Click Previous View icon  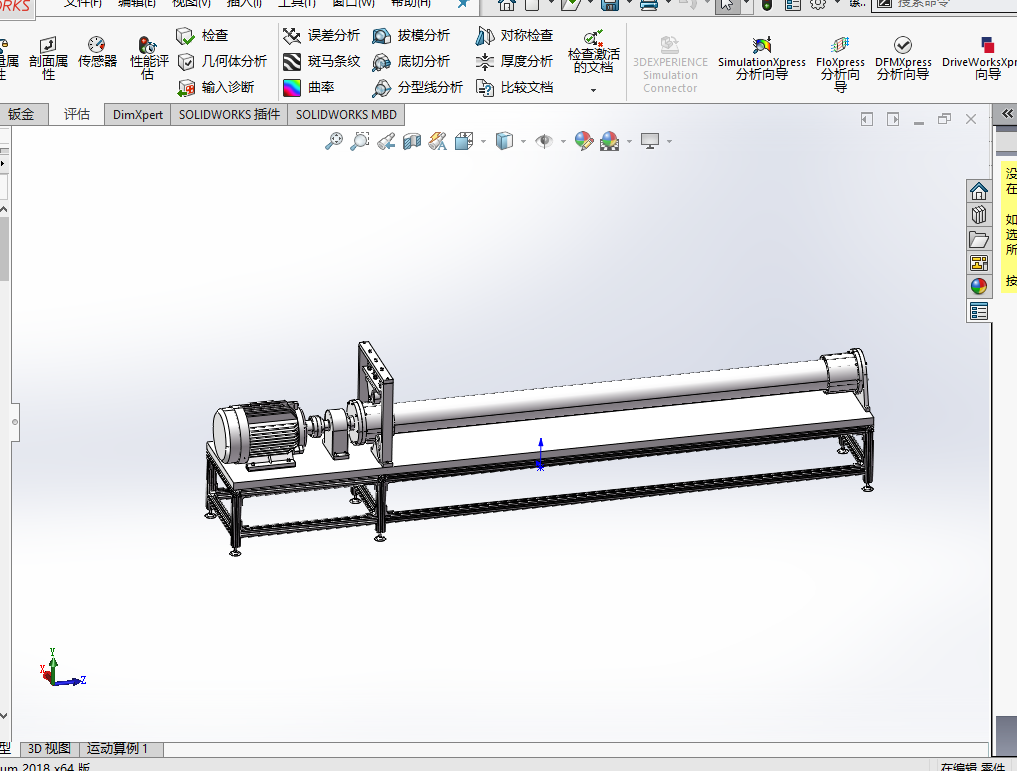coord(386,141)
